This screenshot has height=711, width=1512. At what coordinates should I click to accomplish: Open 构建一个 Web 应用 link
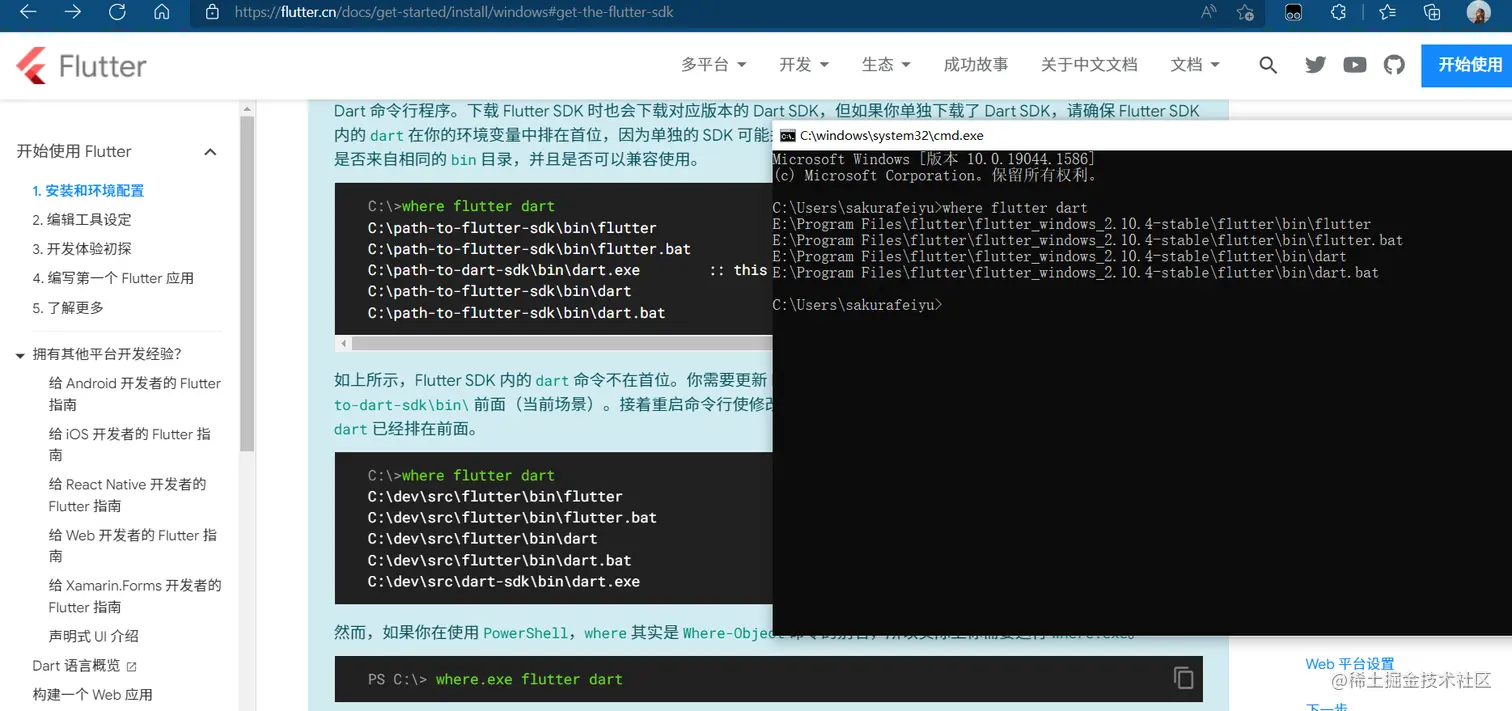coord(92,695)
